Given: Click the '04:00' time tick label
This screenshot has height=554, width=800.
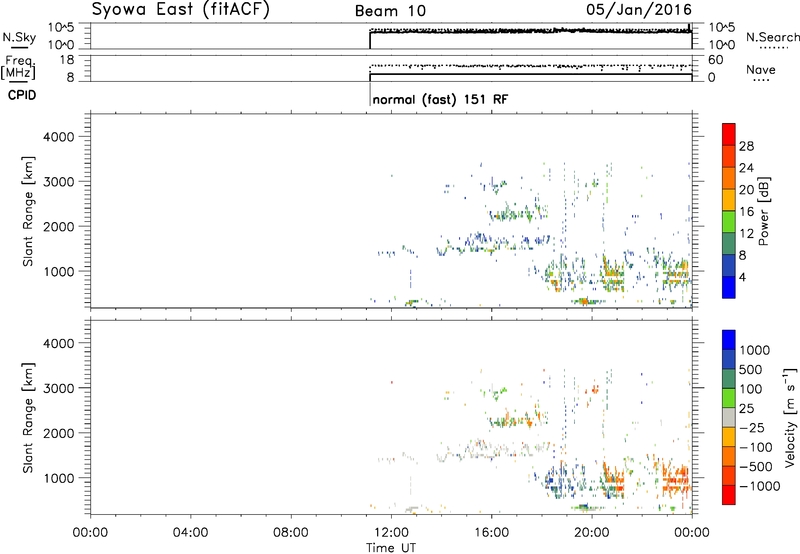Looking at the screenshot, I should 190,533.
